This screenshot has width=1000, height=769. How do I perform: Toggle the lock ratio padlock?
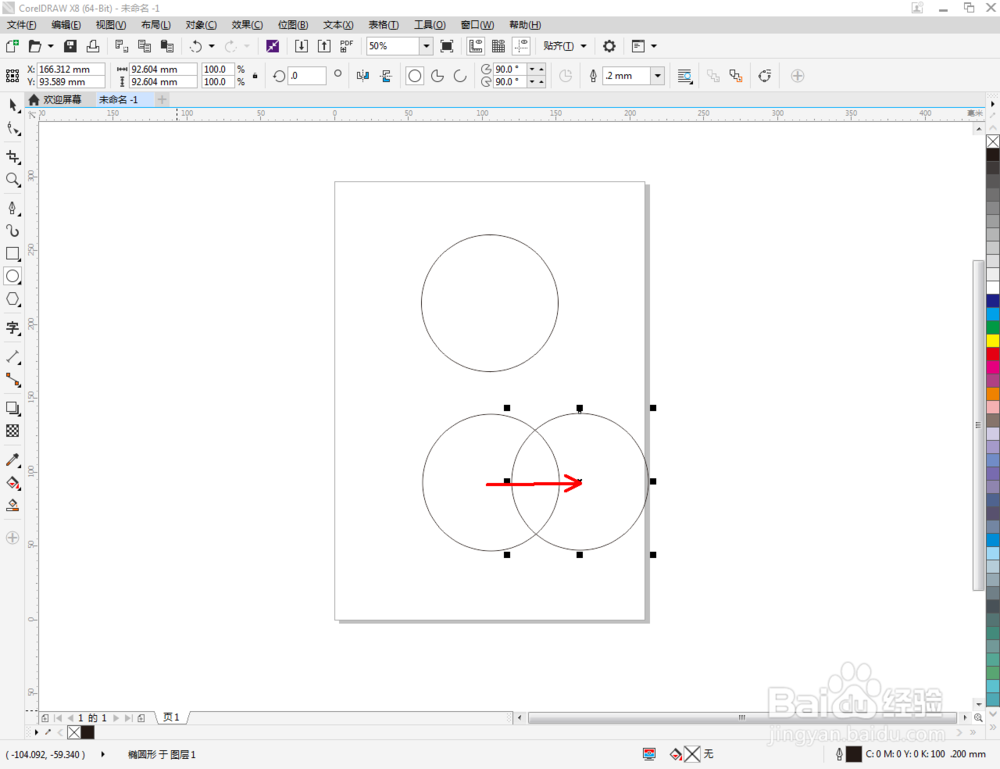coord(255,76)
